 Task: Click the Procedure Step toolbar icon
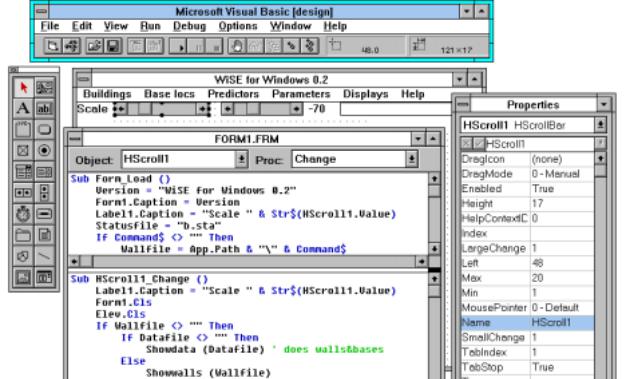[x=310, y=46]
